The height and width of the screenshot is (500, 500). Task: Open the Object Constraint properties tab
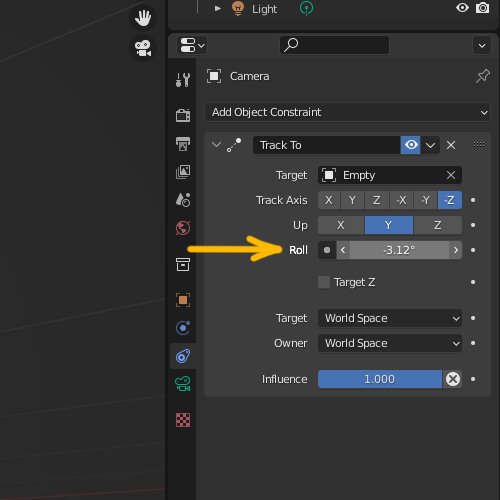pos(183,356)
